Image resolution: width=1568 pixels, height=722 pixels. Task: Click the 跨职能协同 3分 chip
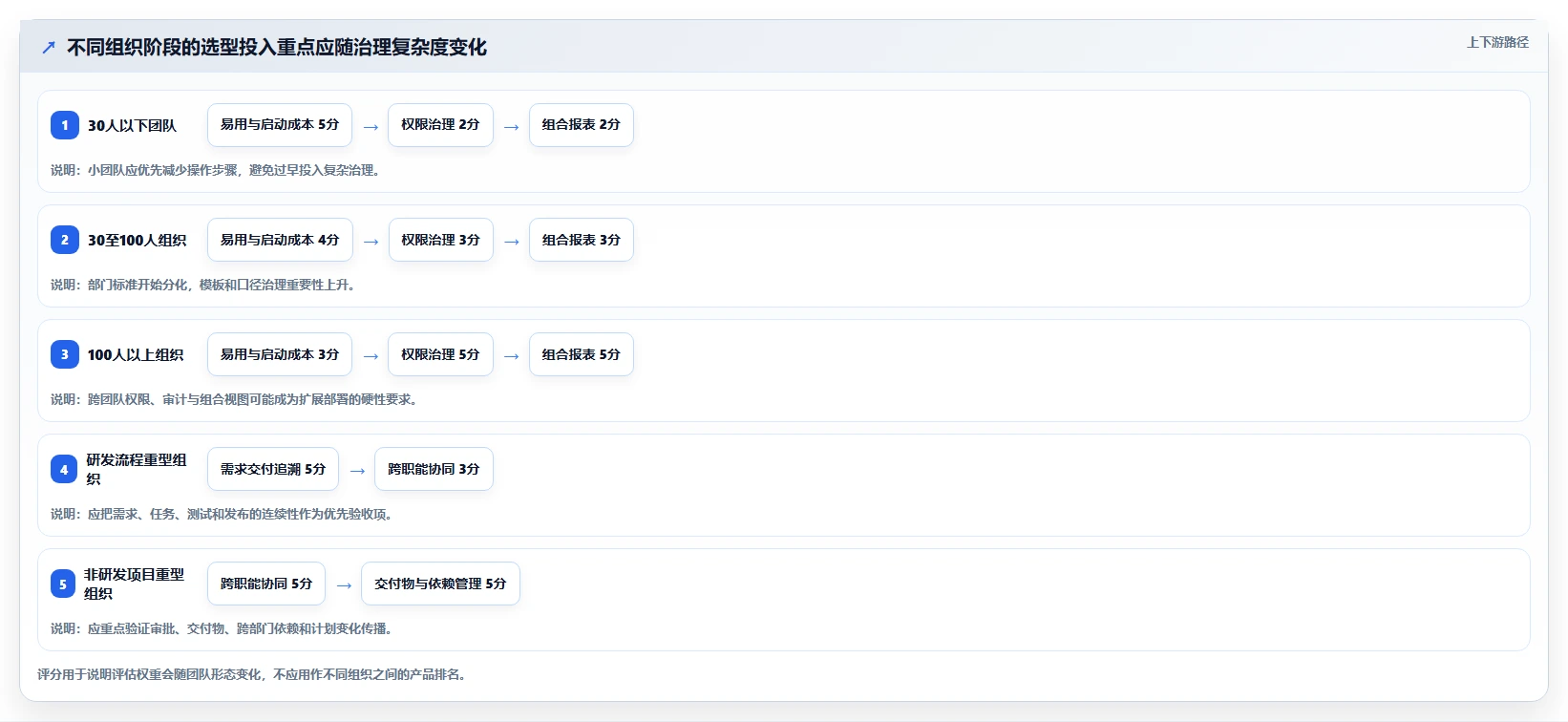pyautogui.click(x=434, y=469)
